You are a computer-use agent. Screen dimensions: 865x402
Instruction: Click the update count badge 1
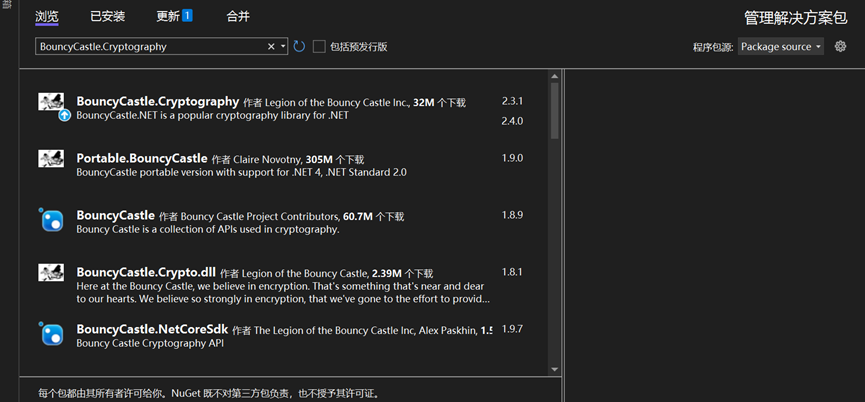pyautogui.click(x=187, y=15)
